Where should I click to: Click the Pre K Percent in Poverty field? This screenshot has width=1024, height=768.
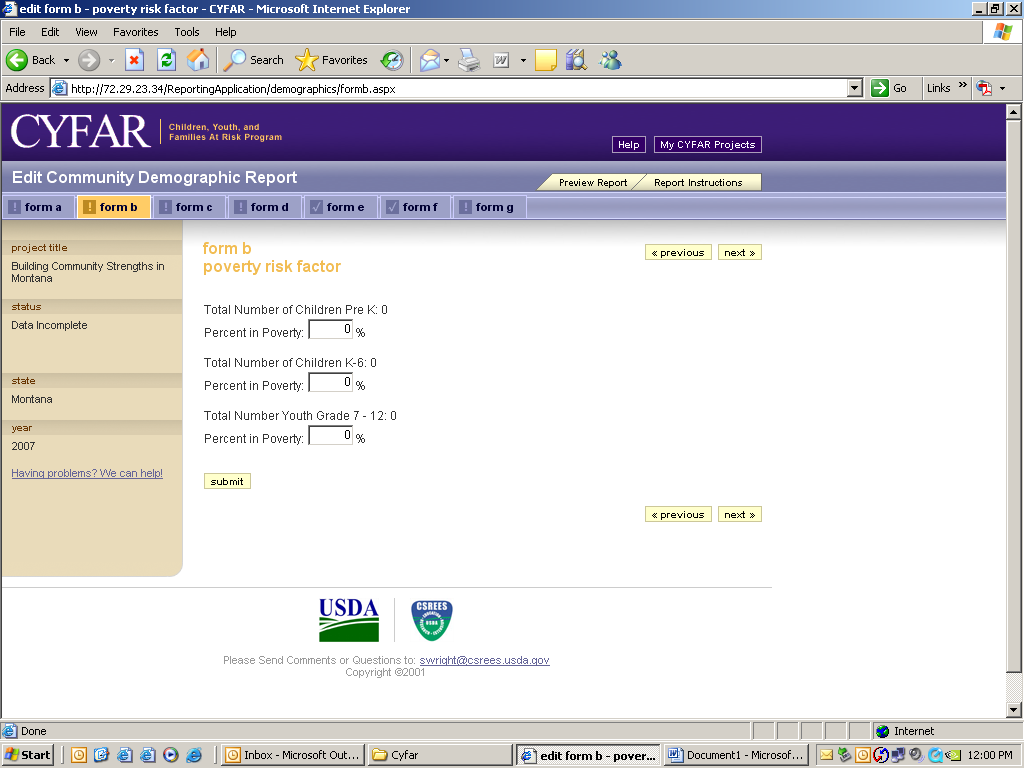pos(330,329)
